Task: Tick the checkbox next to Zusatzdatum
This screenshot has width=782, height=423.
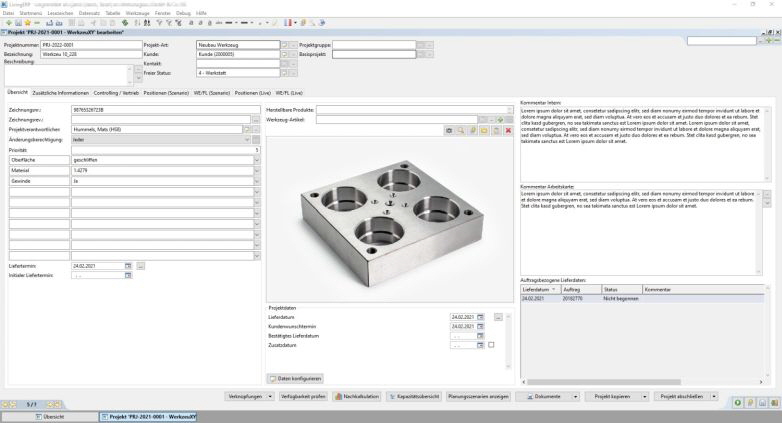Action: [x=491, y=345]
